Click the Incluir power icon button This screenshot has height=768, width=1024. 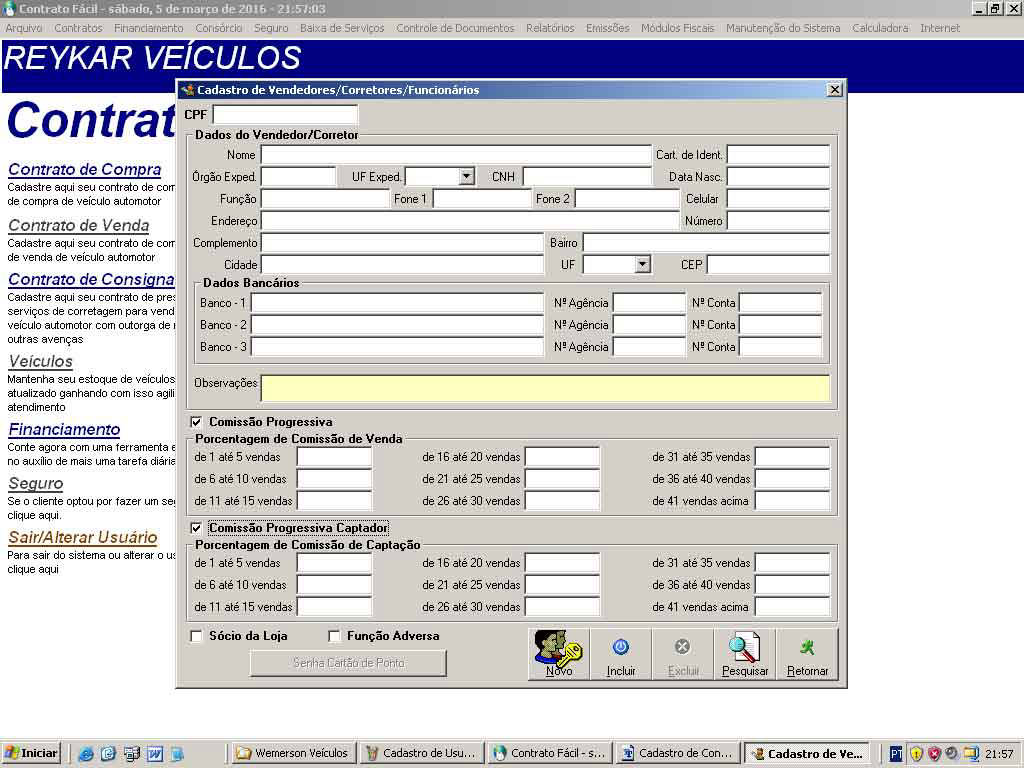[x=620, y=654]
